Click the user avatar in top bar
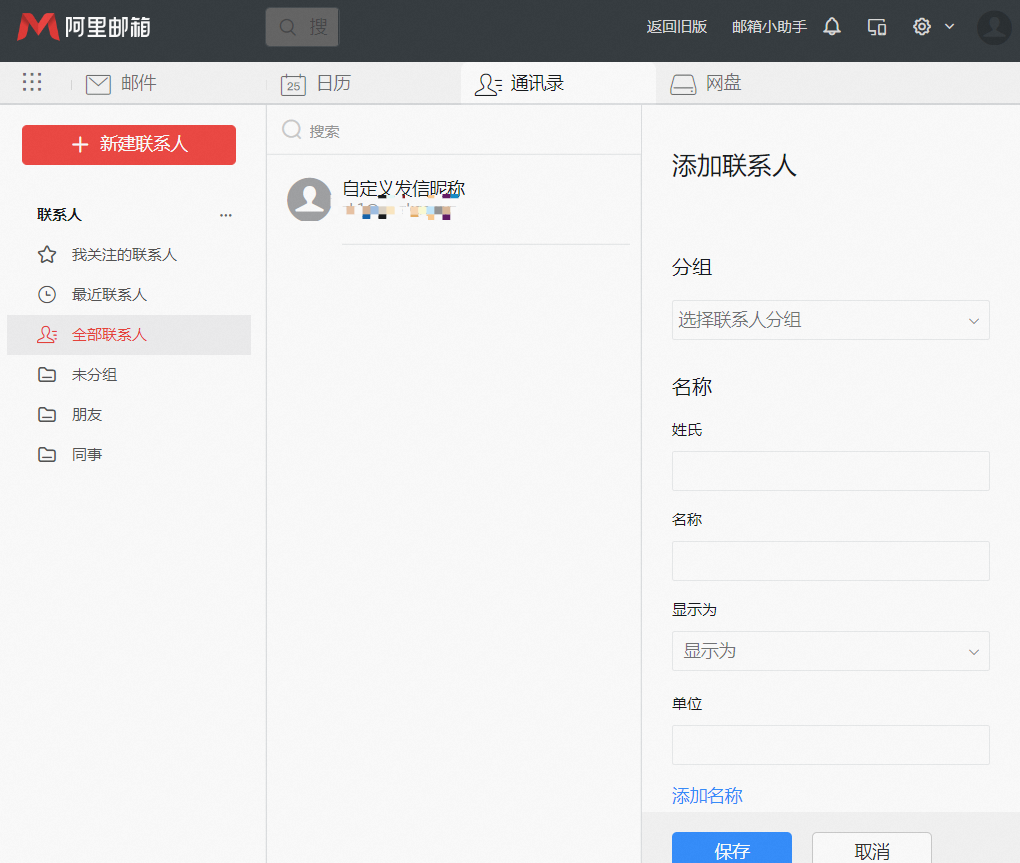The width and height of the screenshot is (1020, 863). click(993, 28)
